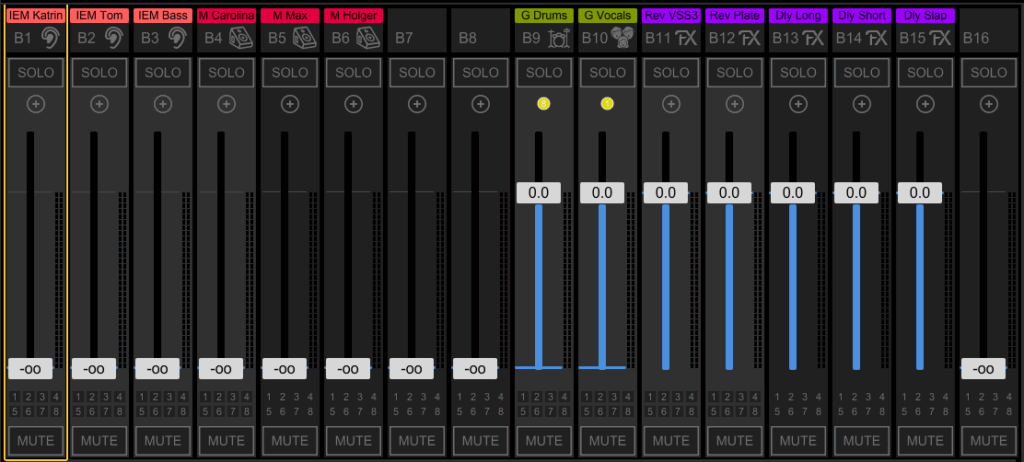The height and width of the screenshot is (462, 1024).
Task: Toggle mute on the Rev Plate channel
Action: pos(735,440)
